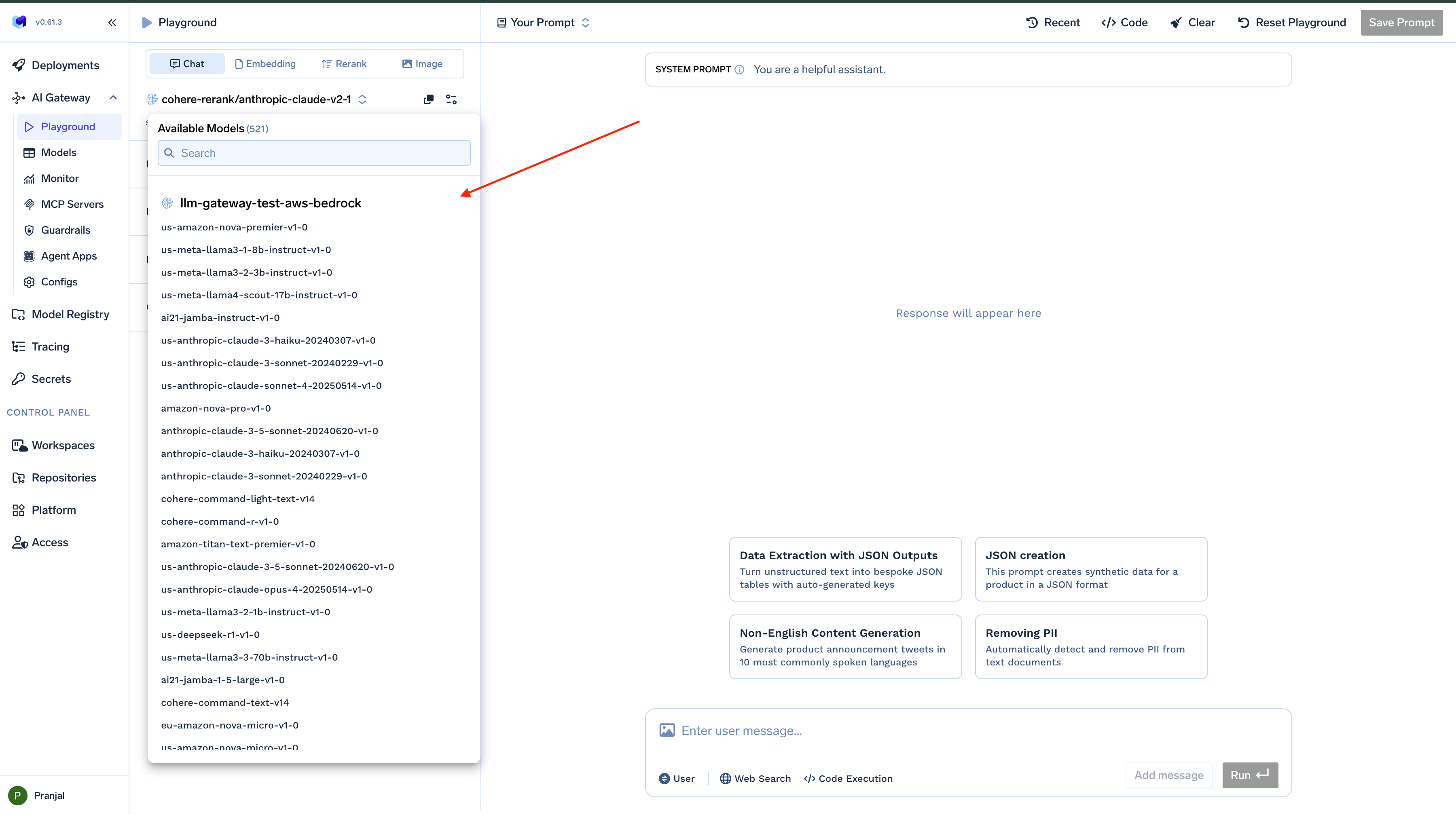
Task: Select us-meta-llama4-scout-17b-instruct-v1-0 model
Action: coord(259,295)
